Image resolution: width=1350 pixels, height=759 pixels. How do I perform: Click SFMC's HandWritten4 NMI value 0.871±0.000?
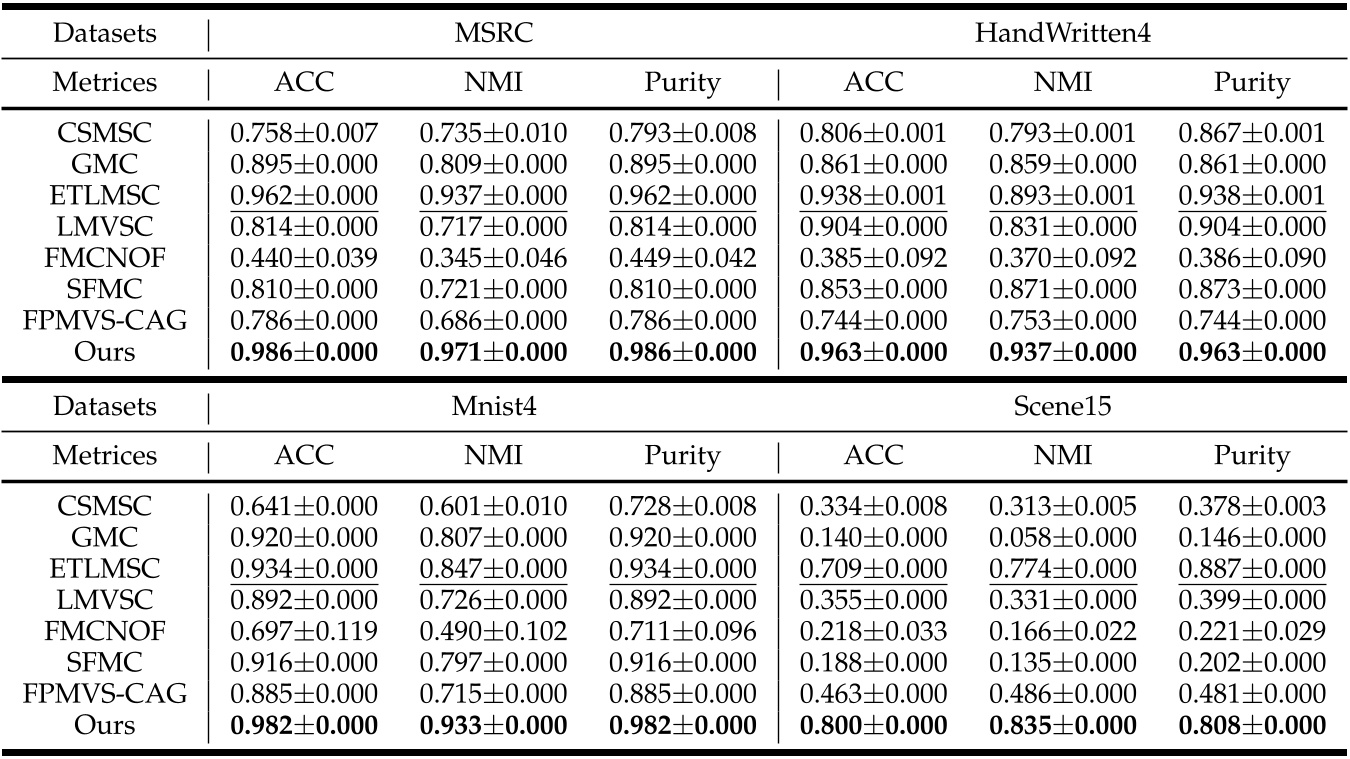click(x=1062, y=289)
